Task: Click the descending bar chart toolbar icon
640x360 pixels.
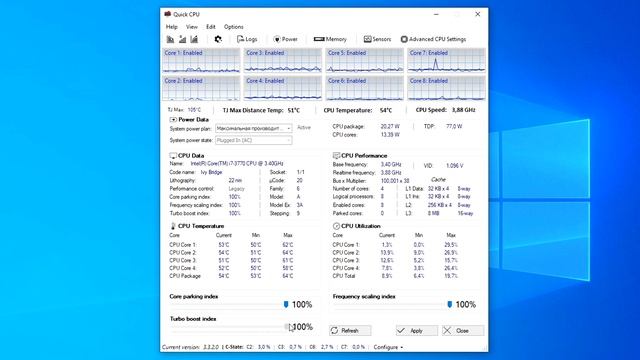Action: (170, 39)
